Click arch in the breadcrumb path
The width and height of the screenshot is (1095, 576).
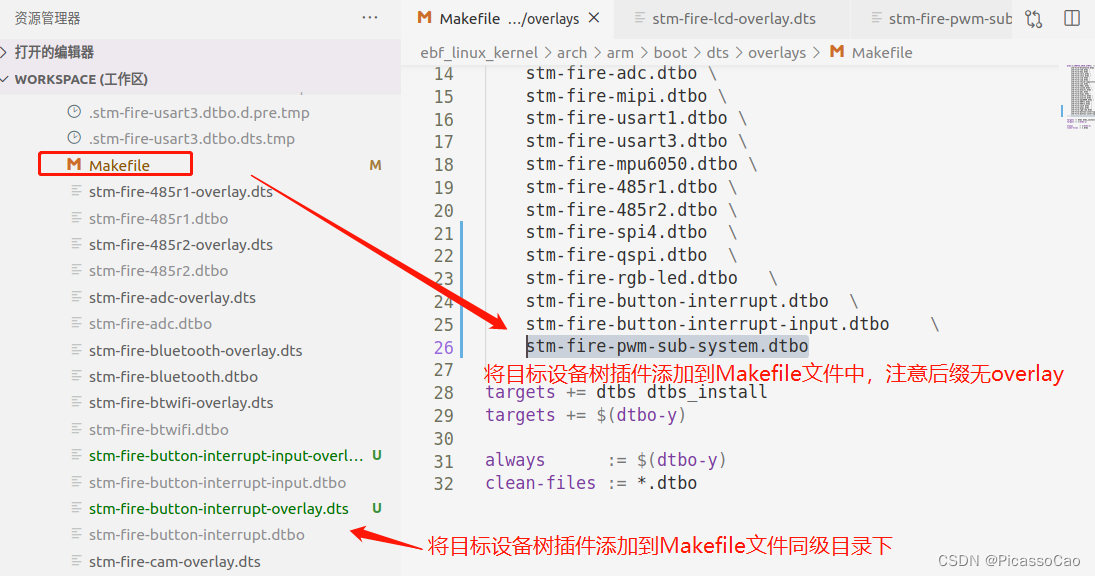click(x=572, y=52)
